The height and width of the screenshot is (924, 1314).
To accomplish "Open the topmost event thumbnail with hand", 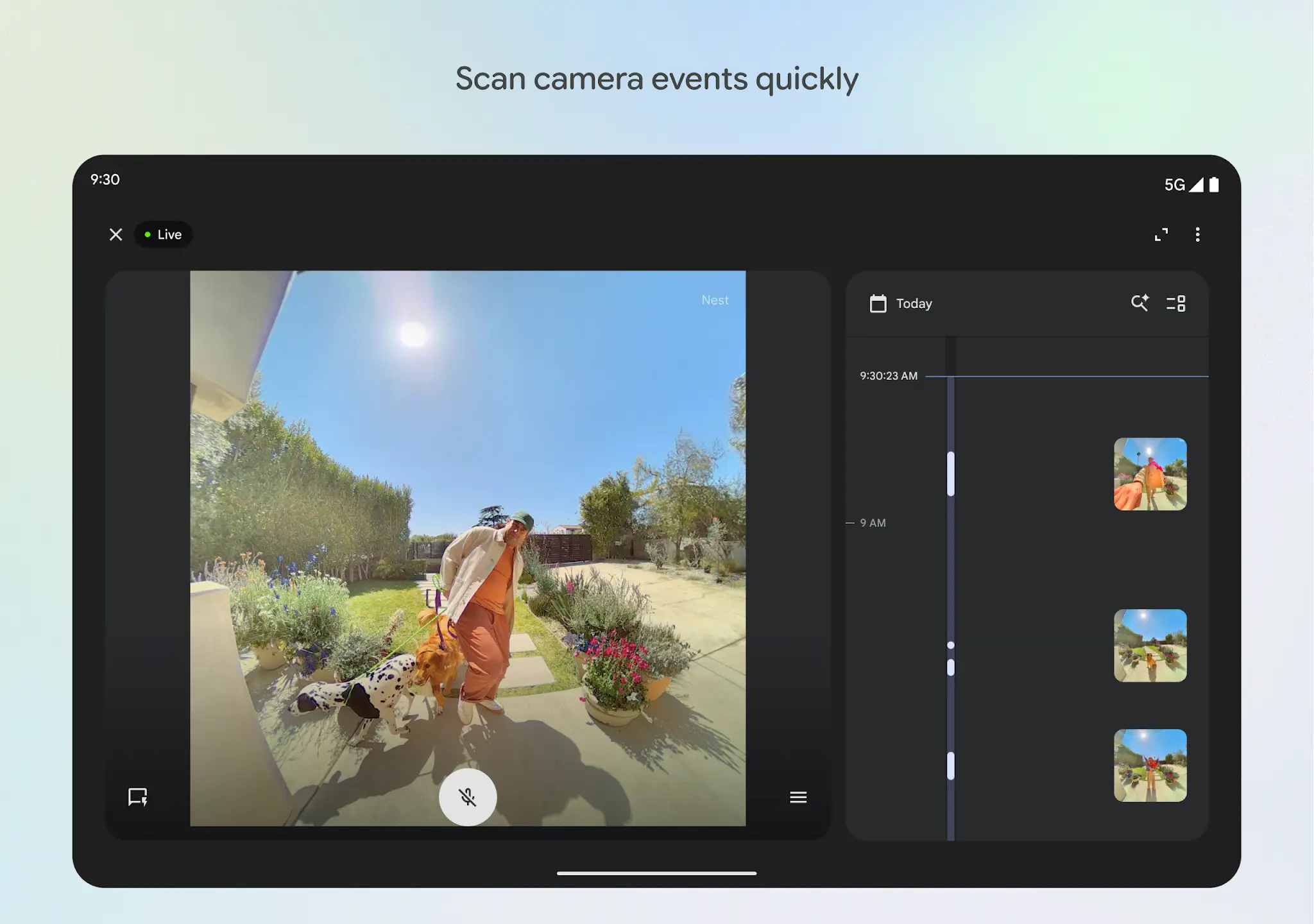I will tap(1150, 474).
